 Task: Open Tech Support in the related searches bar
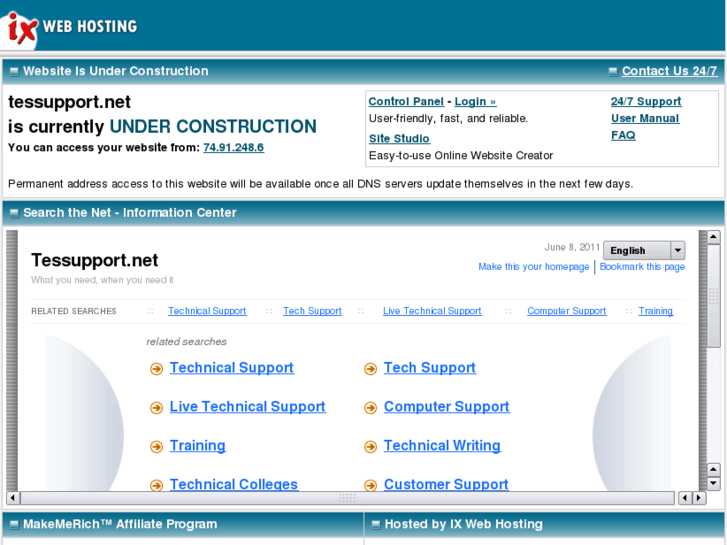(312, 311)
